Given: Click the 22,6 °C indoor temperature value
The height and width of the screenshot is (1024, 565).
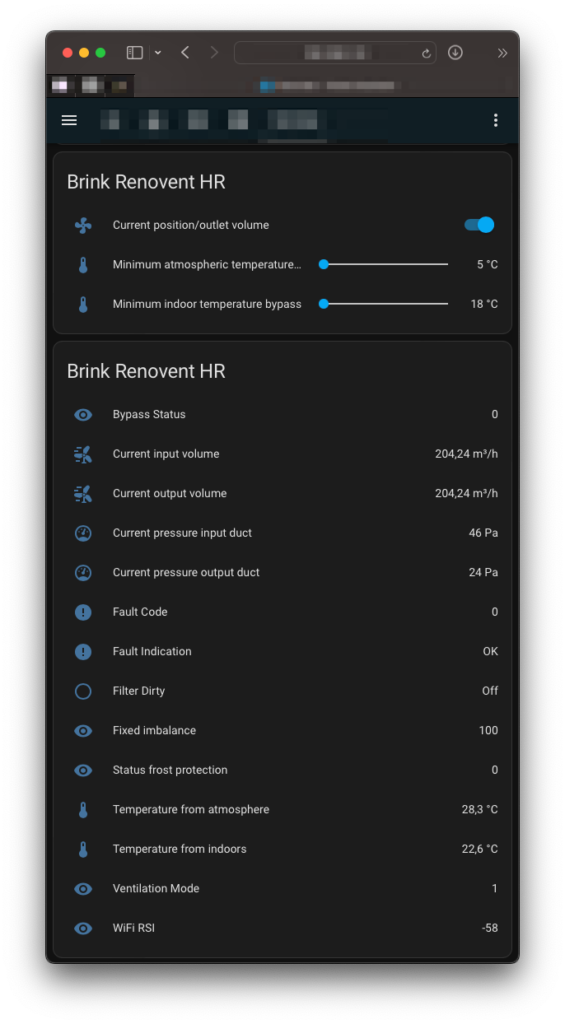Looking at the screenshot, I should point(479,850).
